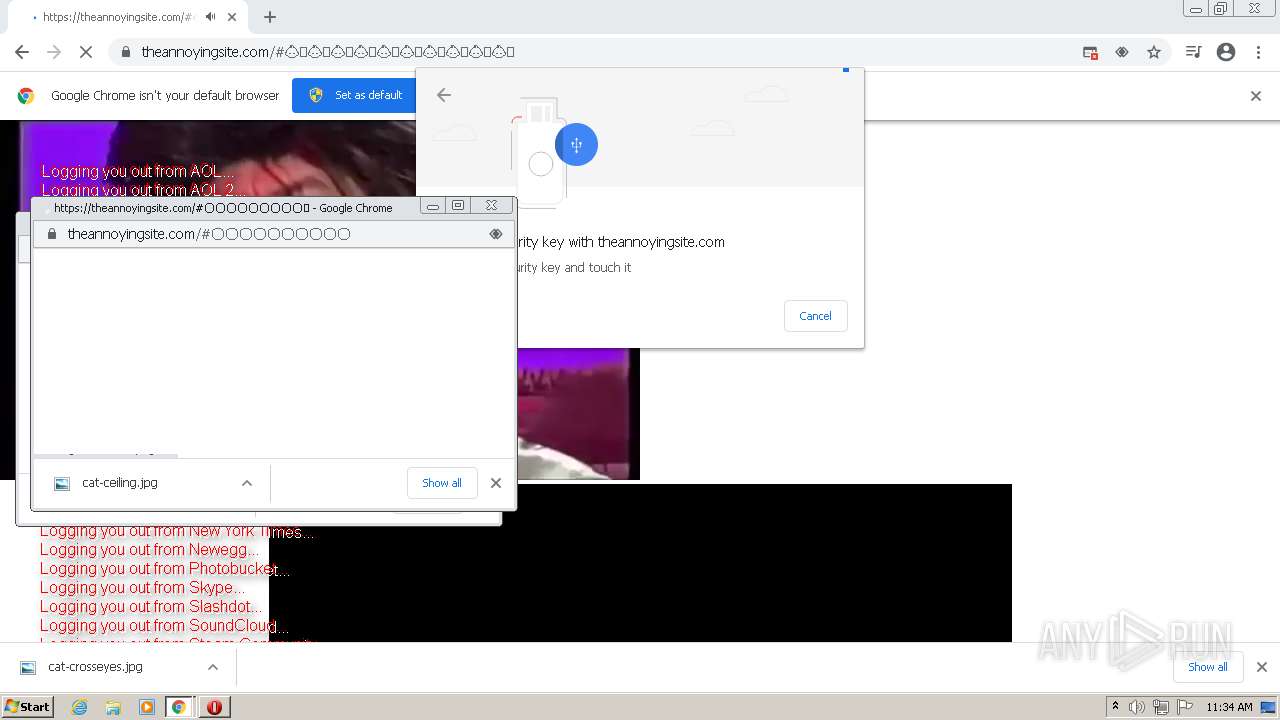Show all downloads in main window
Image resolution: width=1280 pixels, height=720 pixels.
click(x=1207, y=667)
